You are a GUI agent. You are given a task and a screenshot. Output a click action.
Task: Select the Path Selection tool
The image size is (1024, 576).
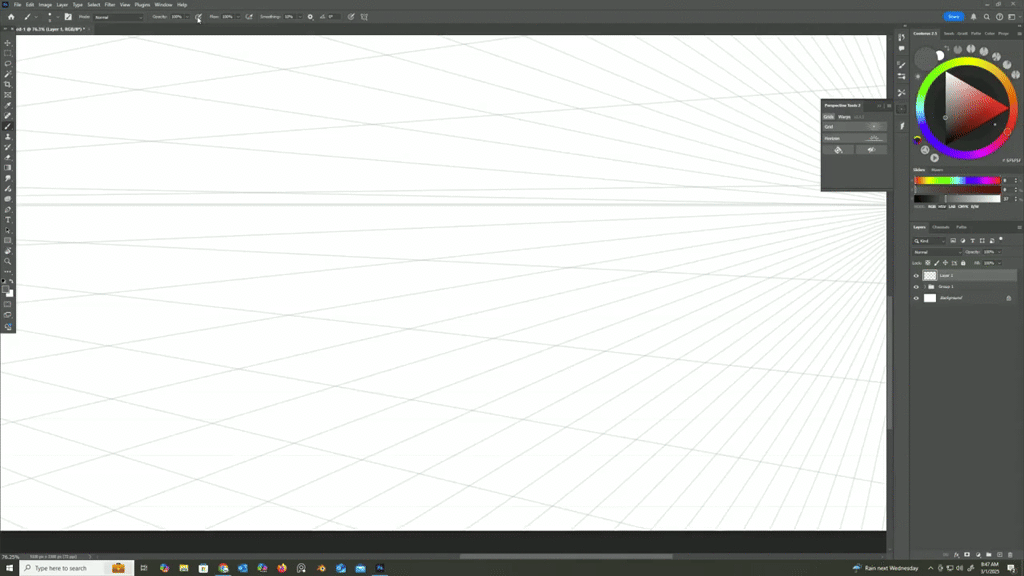(8, 231)
